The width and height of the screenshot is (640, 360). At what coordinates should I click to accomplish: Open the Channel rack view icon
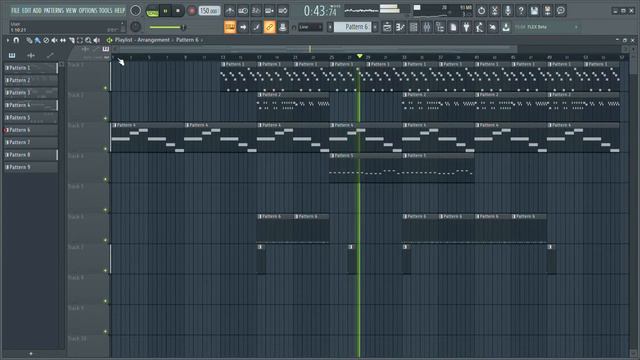coord(413,27)
